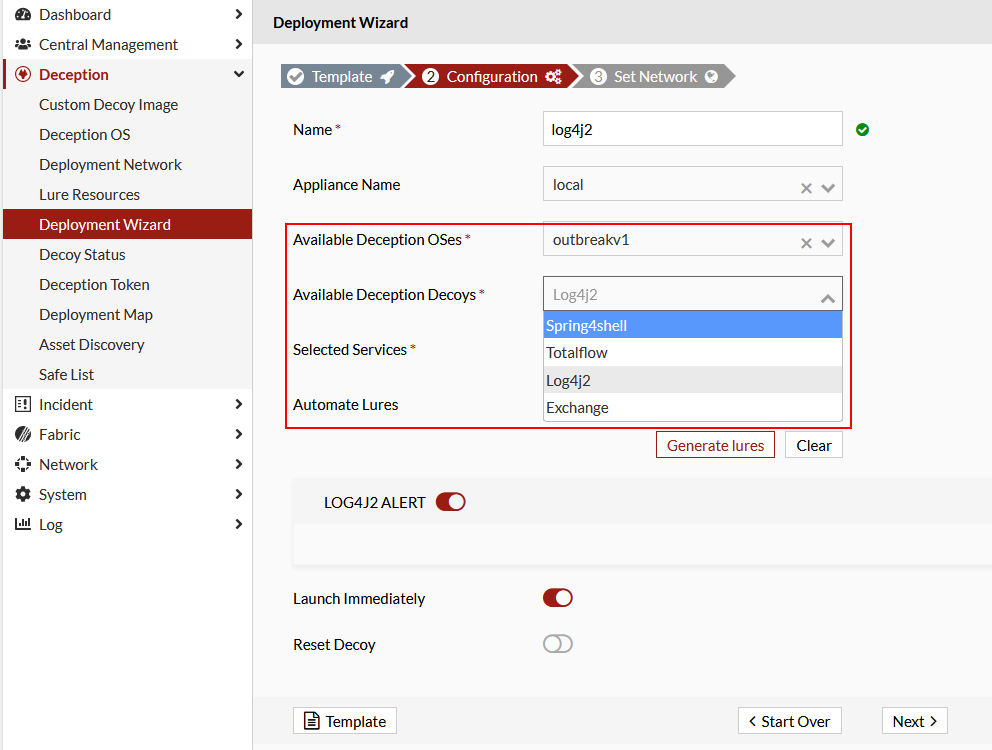
Task: Click the System gear icon
Action: [x=22, y=494]
